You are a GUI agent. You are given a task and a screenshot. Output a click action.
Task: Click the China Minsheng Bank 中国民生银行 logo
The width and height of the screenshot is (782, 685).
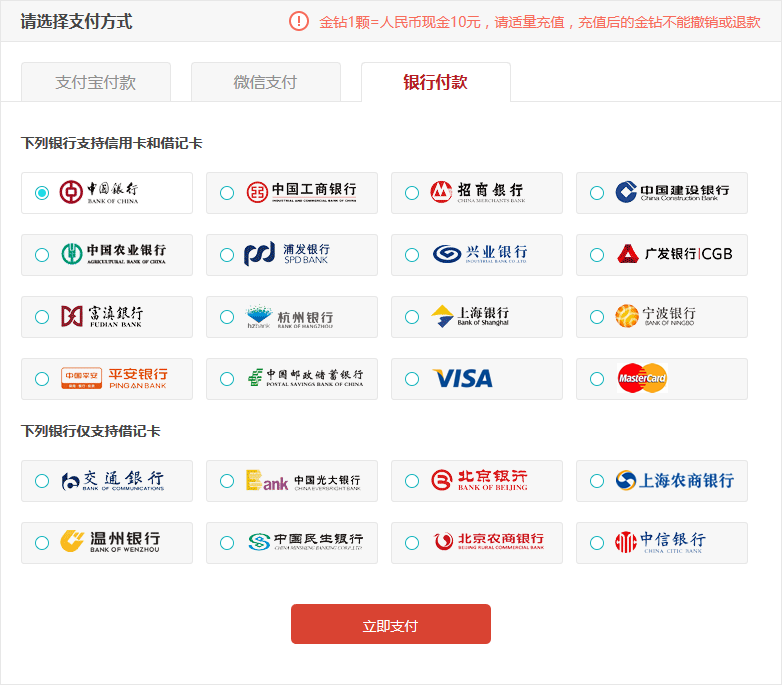306,542
